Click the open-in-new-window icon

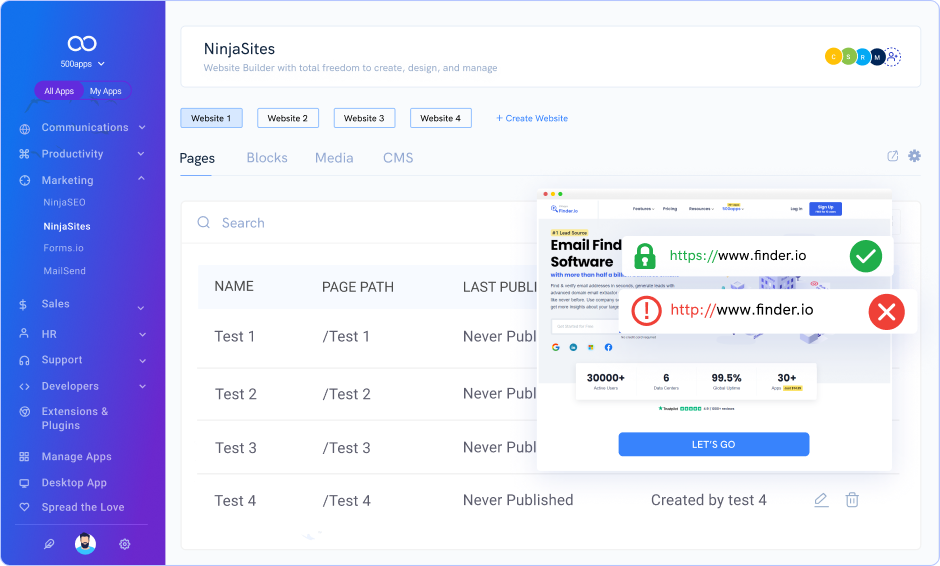click(x=893, y=156)
